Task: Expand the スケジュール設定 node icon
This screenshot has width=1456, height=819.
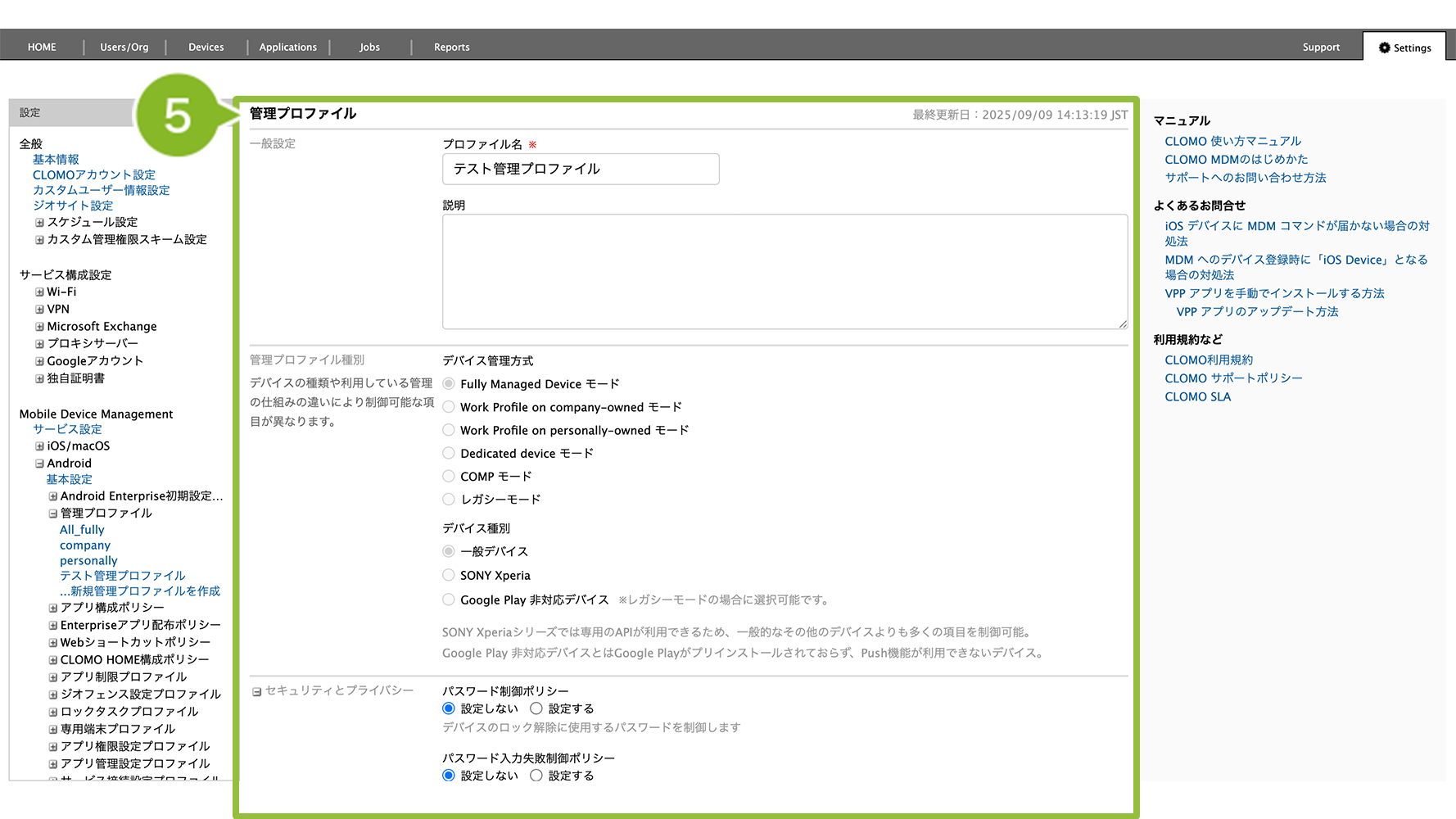Action: click(39, 223)
